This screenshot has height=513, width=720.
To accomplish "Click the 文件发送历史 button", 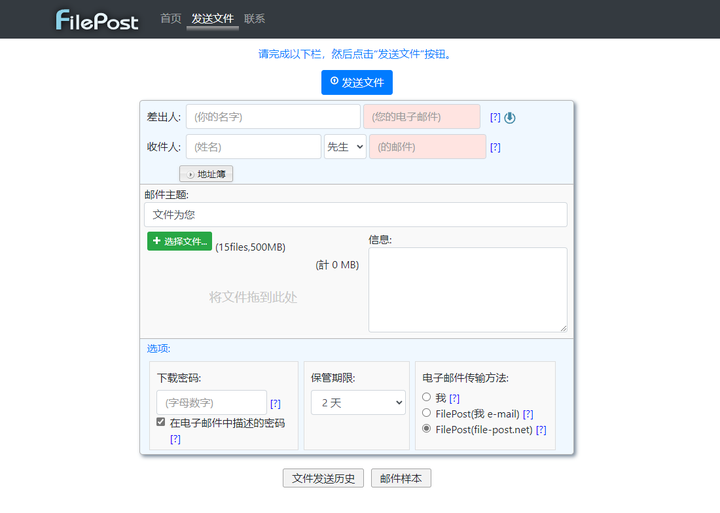I will point(323,479).
